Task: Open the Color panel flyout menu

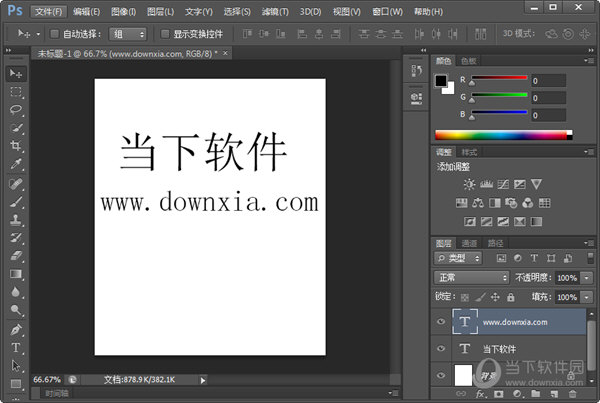Action: [589, 60]
